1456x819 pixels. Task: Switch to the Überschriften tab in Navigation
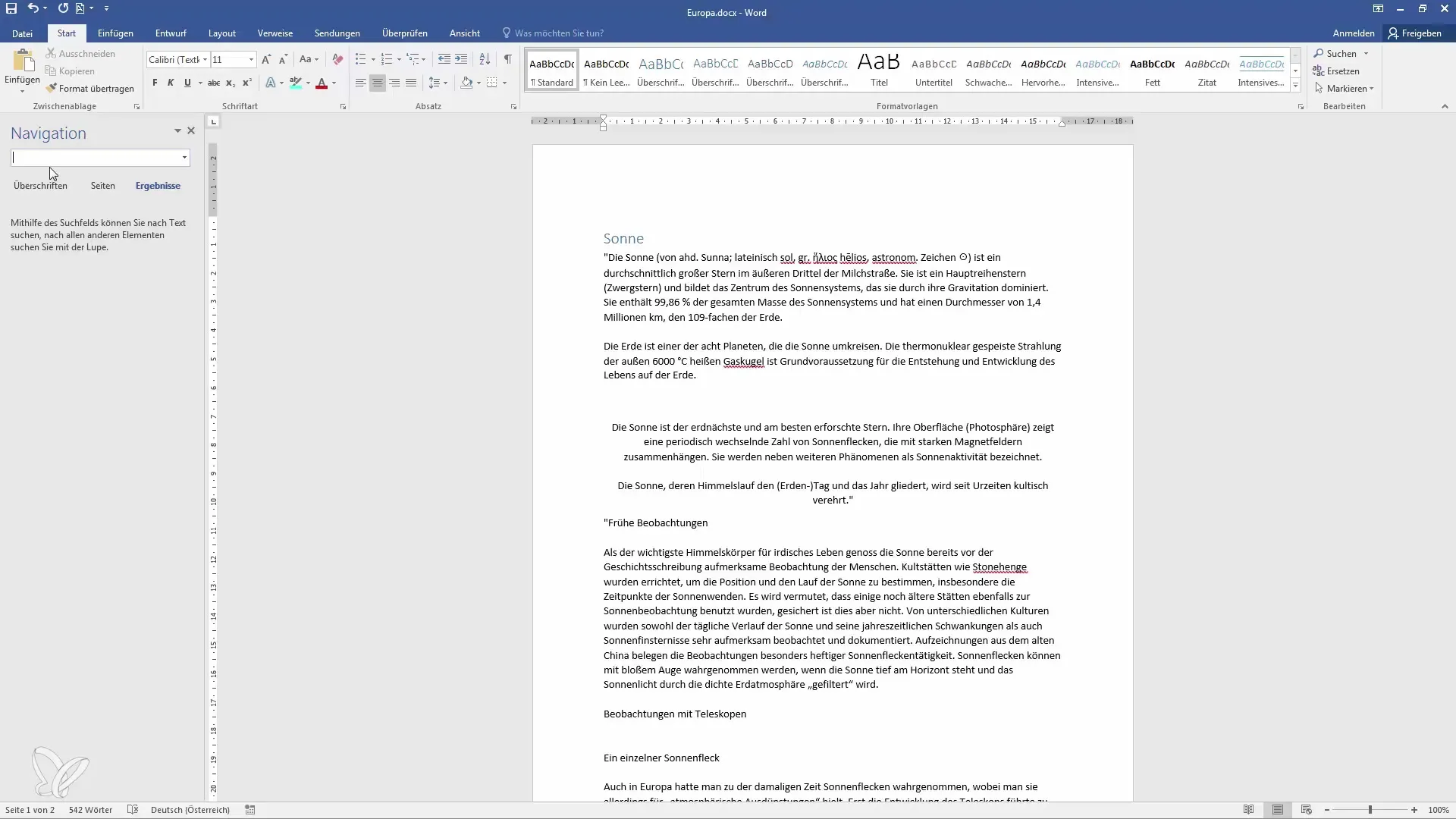pos(40,185)
